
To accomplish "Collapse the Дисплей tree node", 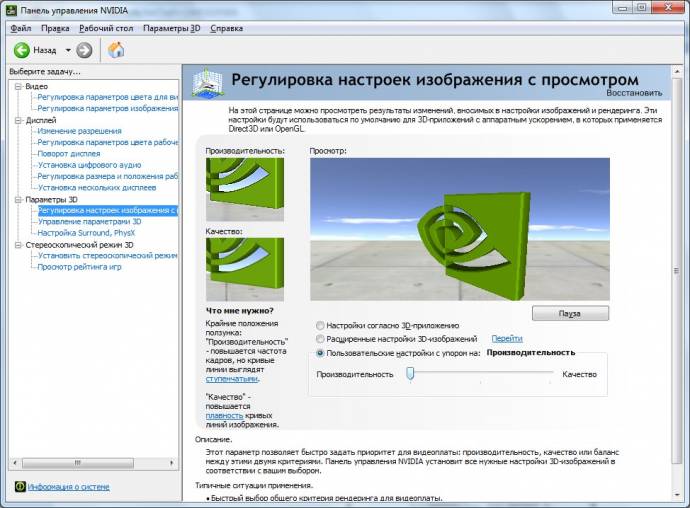I will coord(18,120).
